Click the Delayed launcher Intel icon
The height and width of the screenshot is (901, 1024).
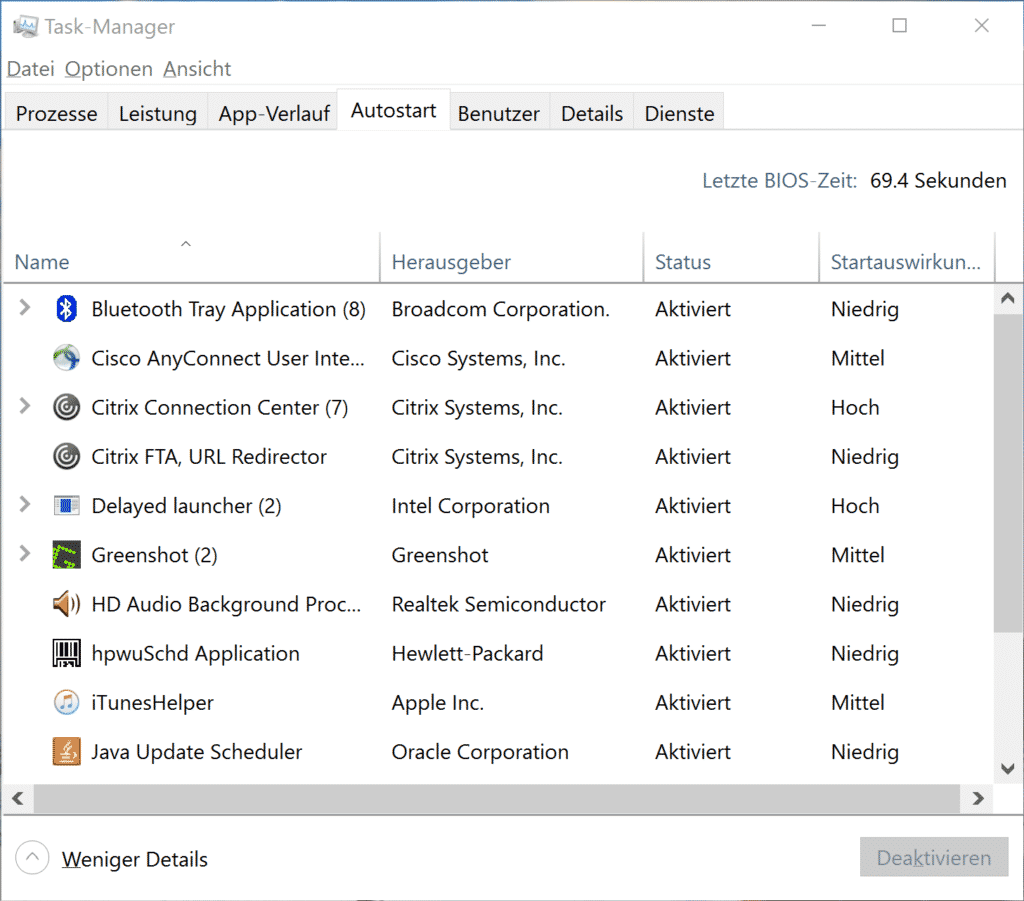coord(66,505)
